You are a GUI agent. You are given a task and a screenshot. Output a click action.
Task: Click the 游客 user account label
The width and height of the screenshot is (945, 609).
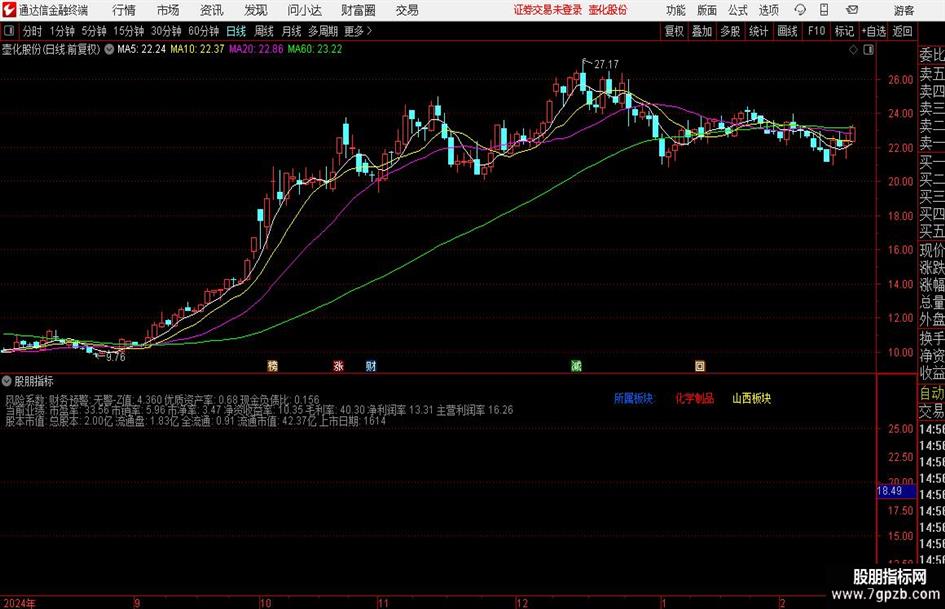coord(903,10)
